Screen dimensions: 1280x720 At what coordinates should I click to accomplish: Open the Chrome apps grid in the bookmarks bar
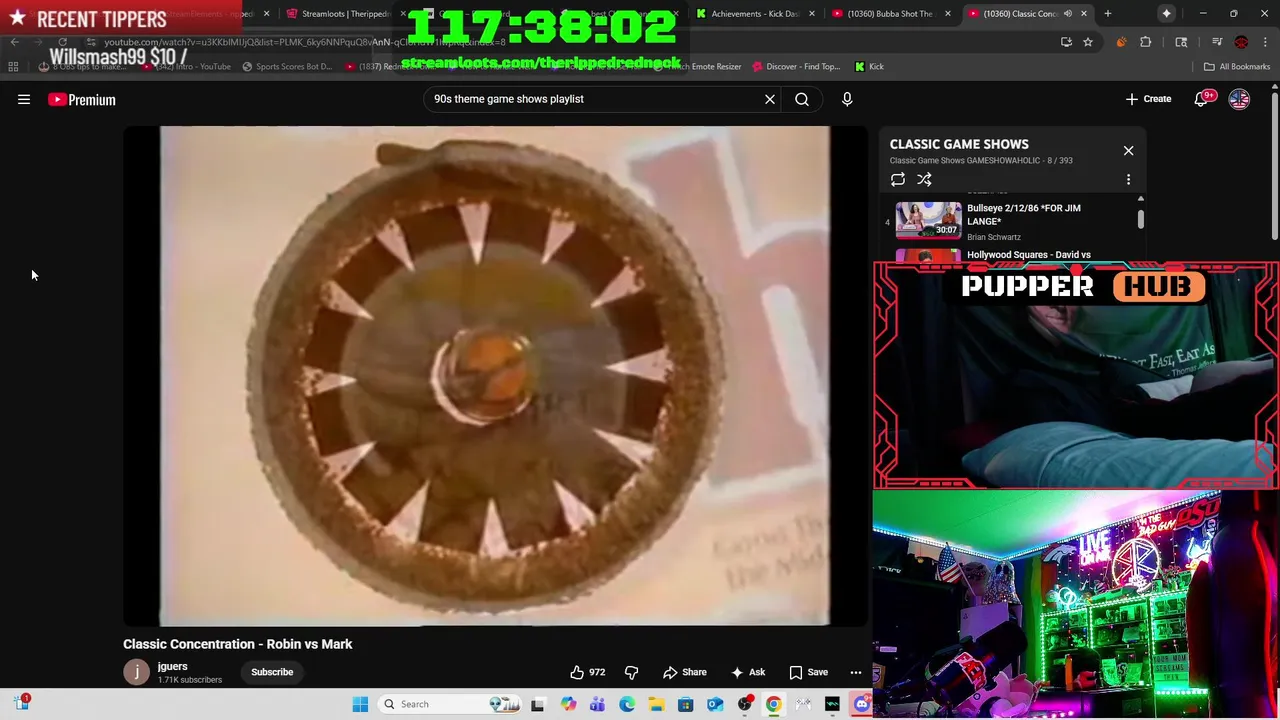coord(13,66)
